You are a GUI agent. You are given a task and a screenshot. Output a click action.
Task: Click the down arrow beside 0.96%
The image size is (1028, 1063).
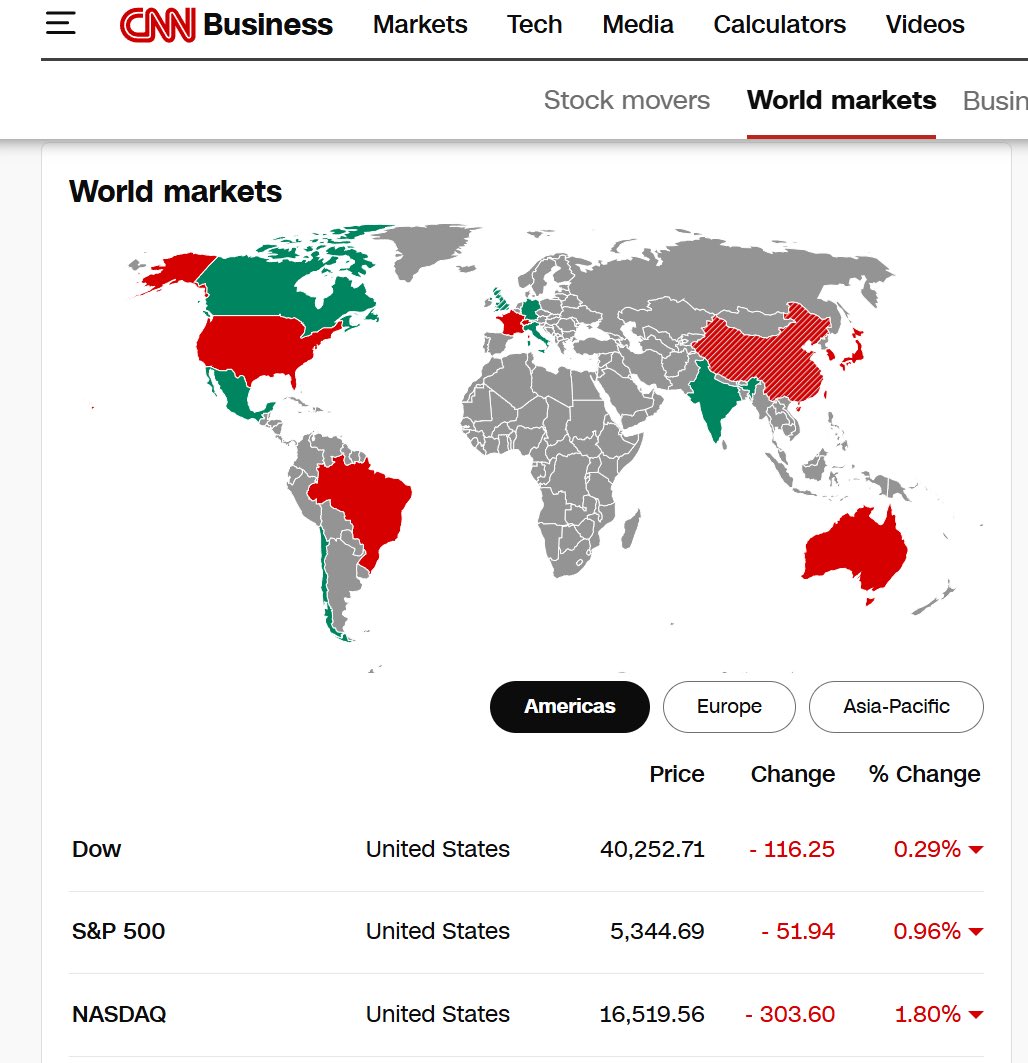(976, 932)
